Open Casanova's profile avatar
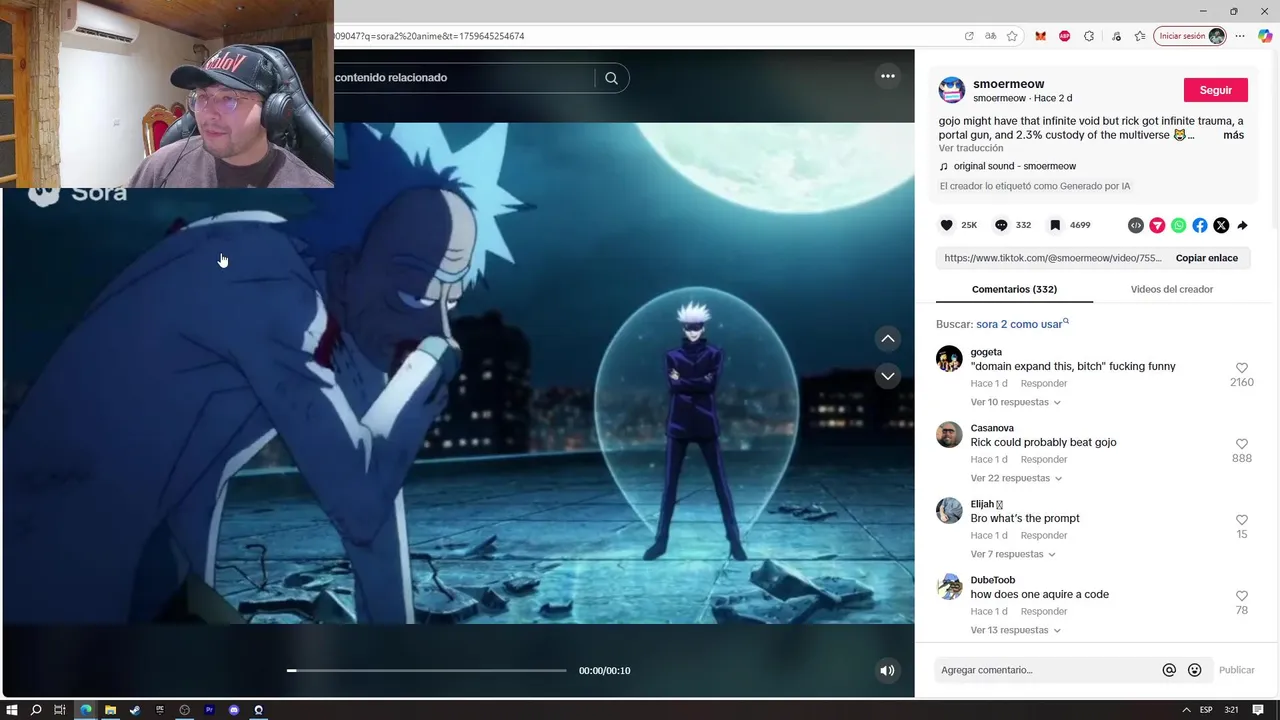This screenshot has height=720, width=1280. pyautogui.click(x=949, y=434)
